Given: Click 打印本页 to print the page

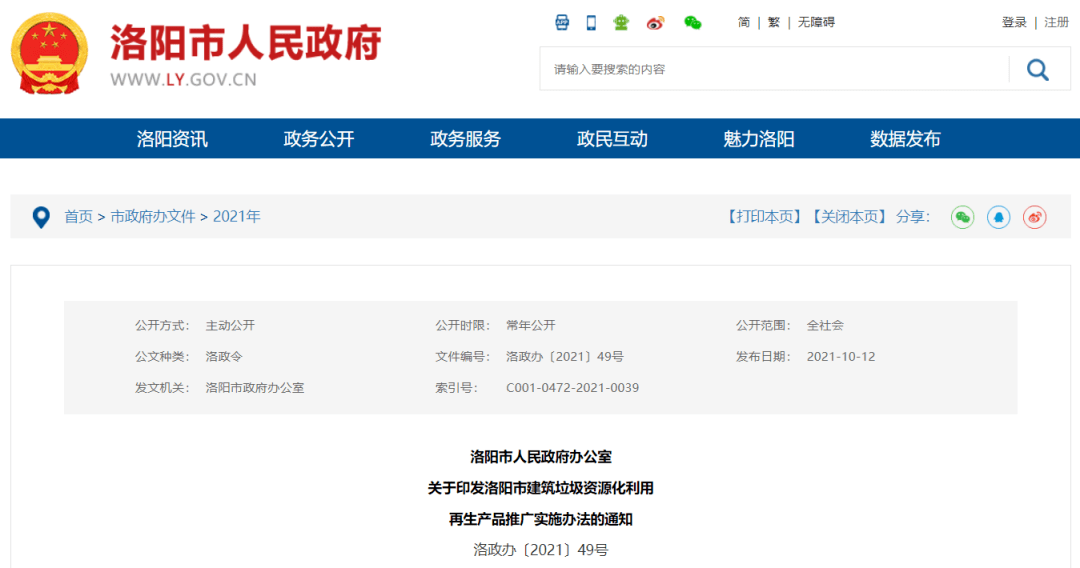Looking at the screenshot, I should coord(764,217).
